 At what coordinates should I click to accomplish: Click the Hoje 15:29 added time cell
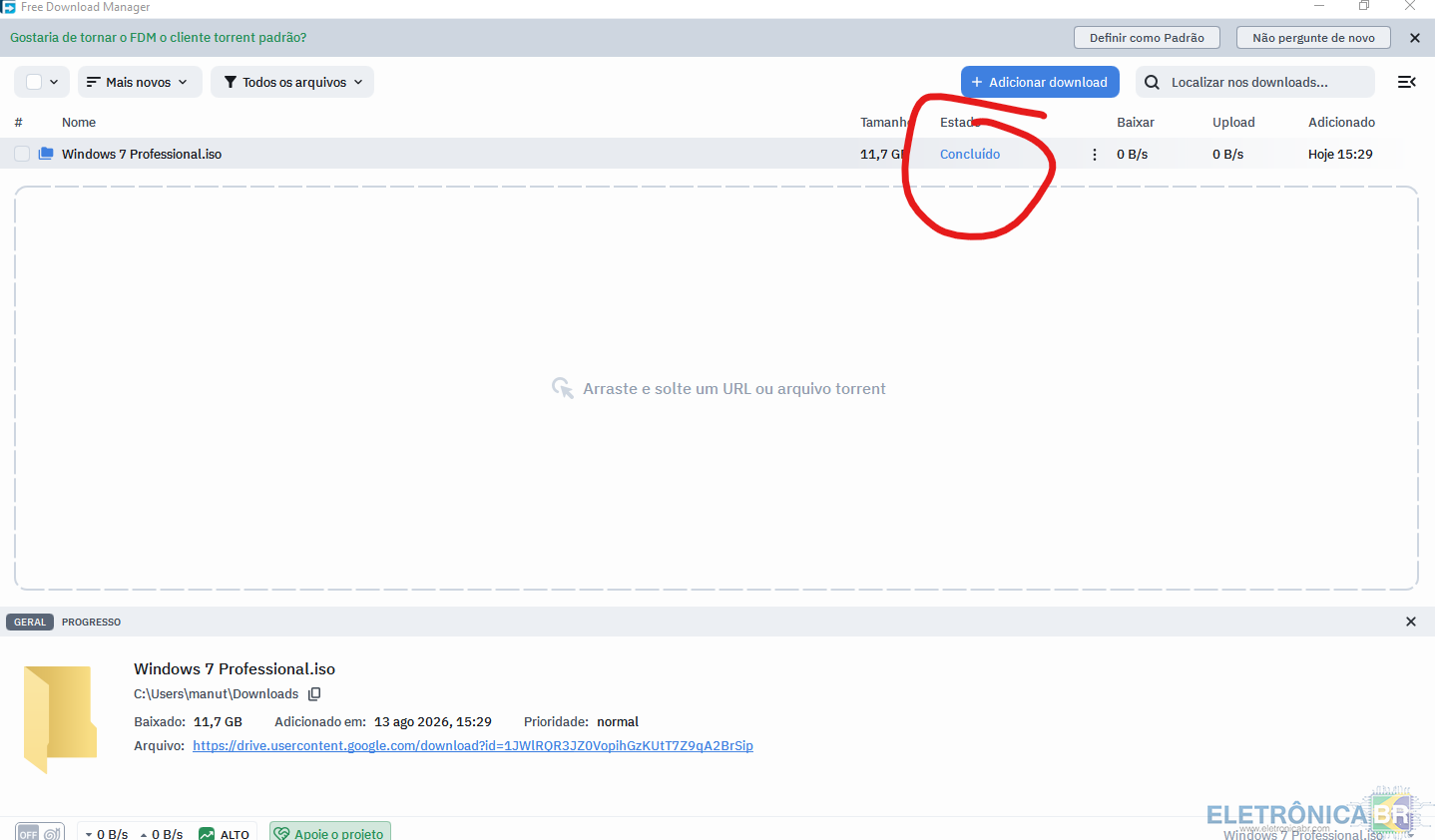[1340, 154]
